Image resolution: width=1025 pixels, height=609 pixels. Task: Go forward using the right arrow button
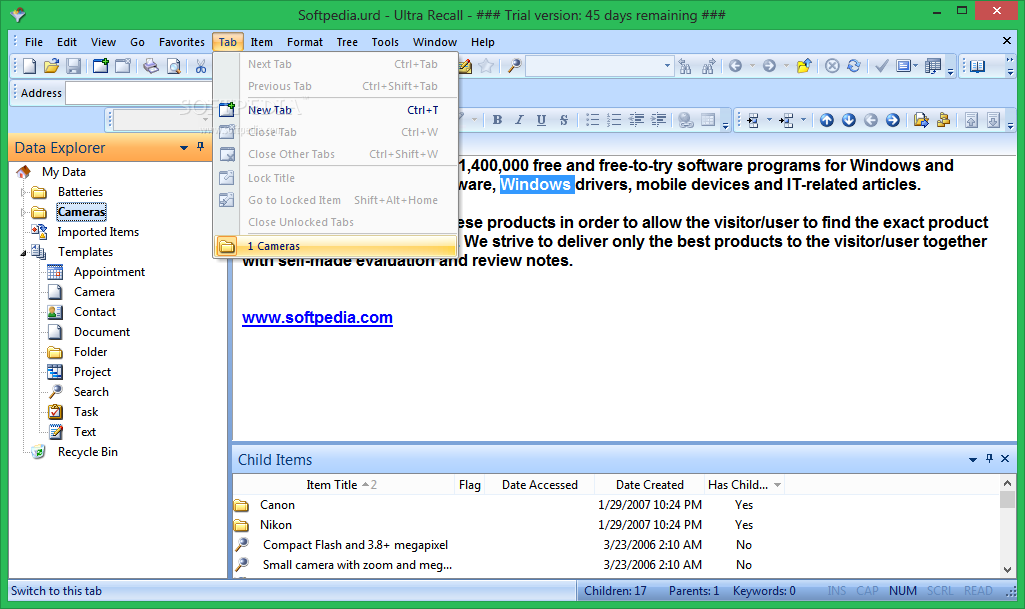[x=769, y=65]
